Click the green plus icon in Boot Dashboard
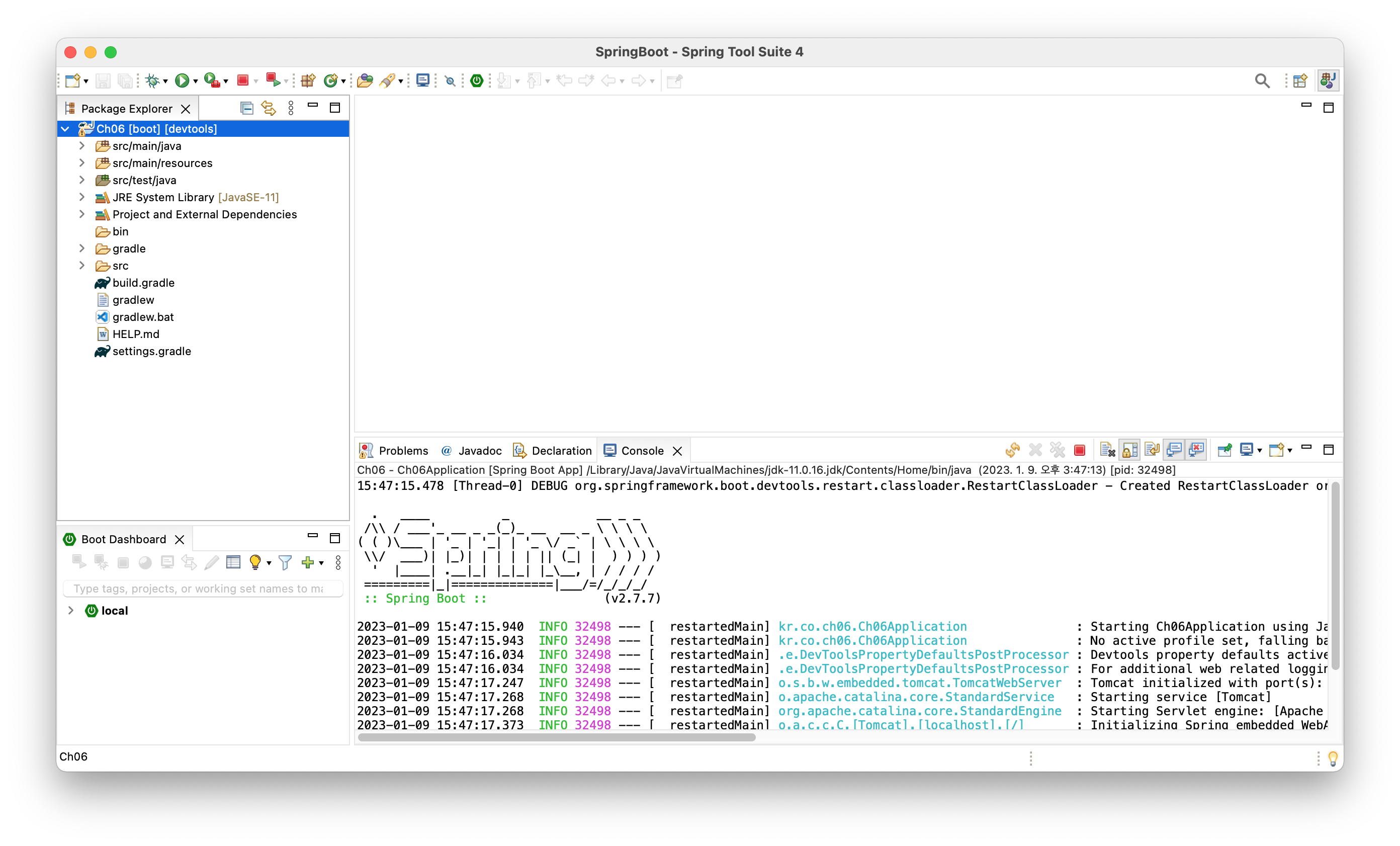Screen dimensions: 1400x846 pyautogui.click(x=307, y=562)
